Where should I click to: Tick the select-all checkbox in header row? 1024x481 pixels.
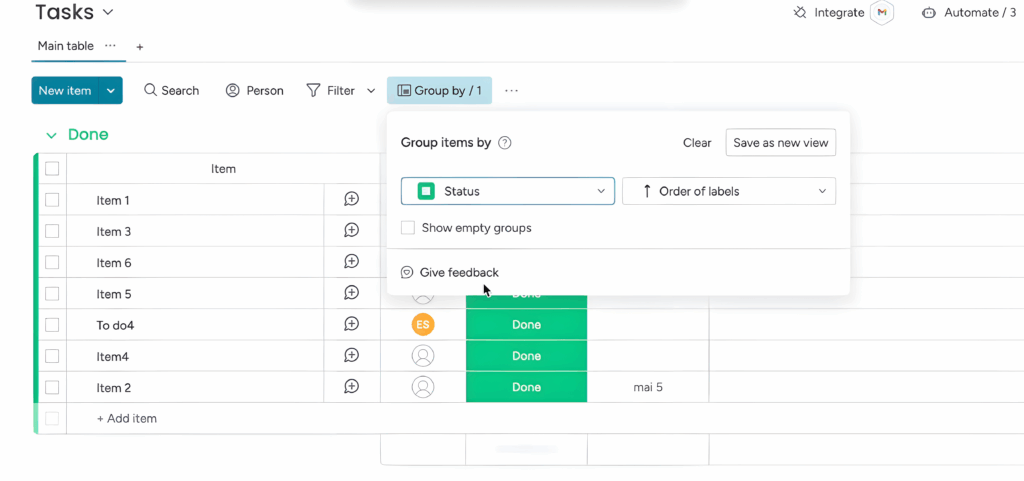click(x=52, y=169)
